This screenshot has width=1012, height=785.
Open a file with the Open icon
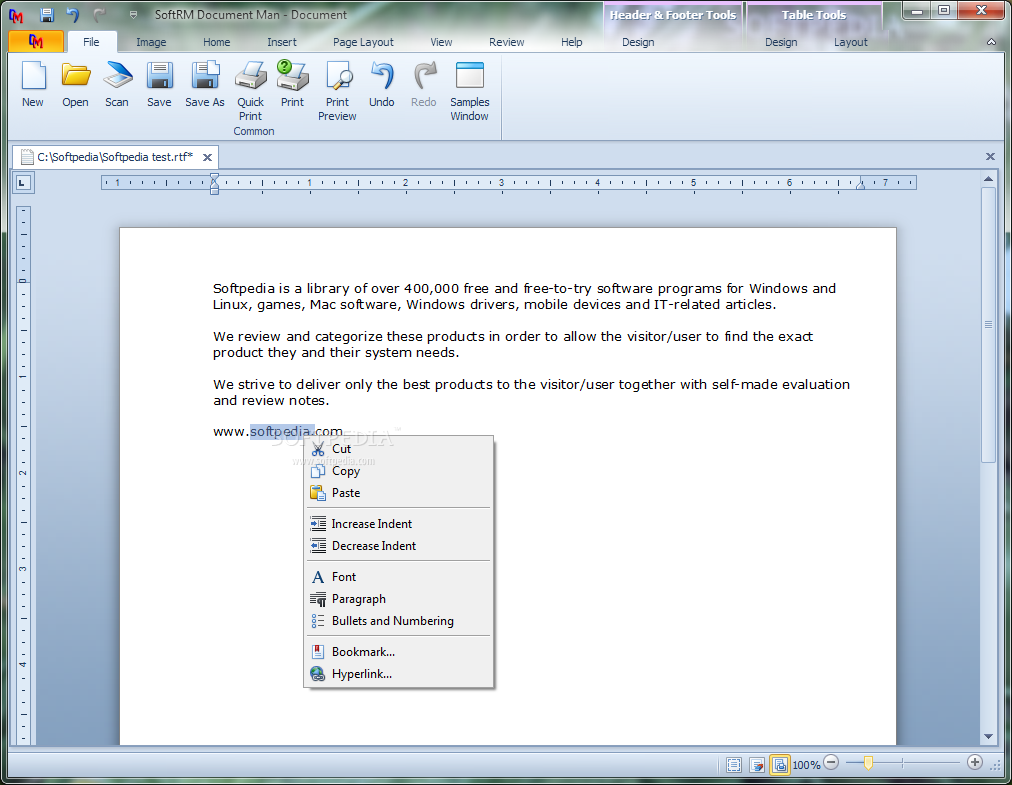(x=76, y=85)
